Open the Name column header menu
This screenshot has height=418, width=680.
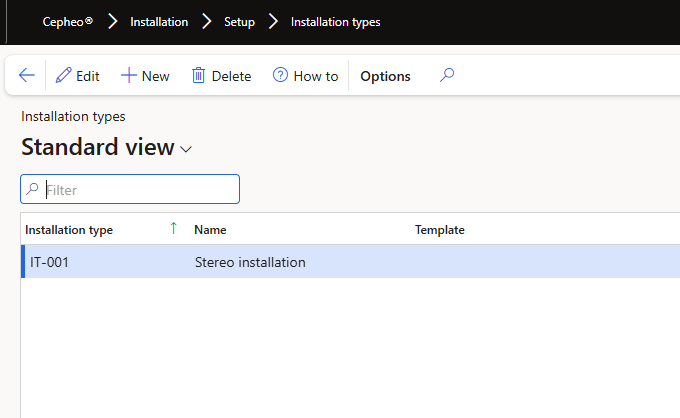(210, 230)
